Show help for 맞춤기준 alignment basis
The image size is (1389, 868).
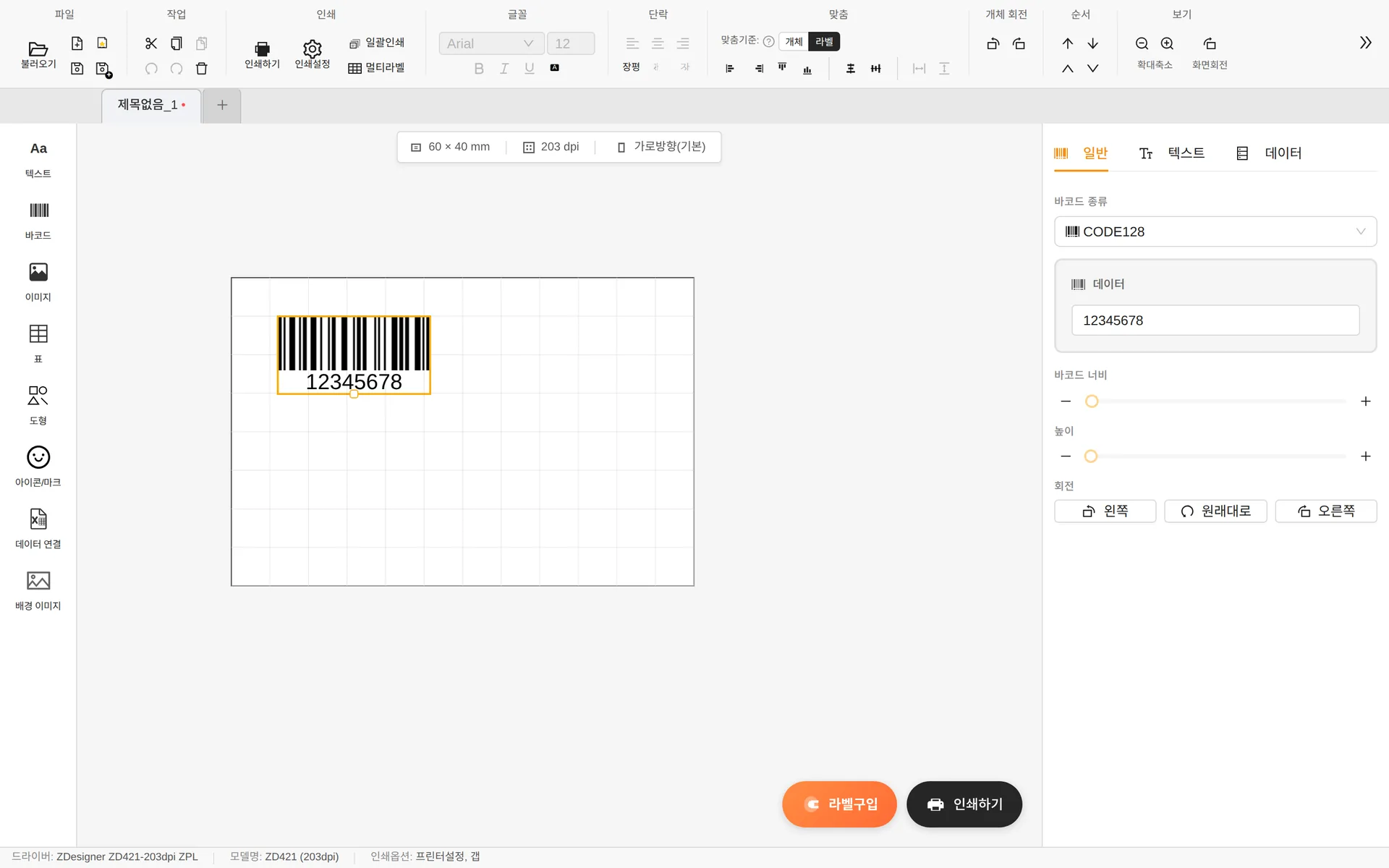[x=769, y=42]
